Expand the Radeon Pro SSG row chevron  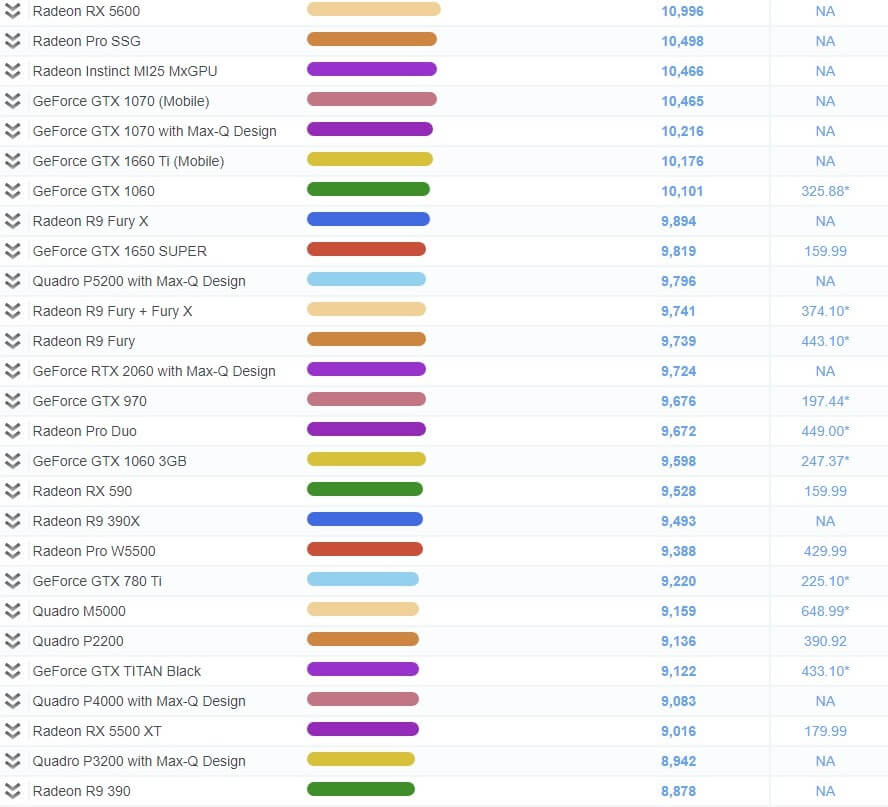[x=12, y=41]
